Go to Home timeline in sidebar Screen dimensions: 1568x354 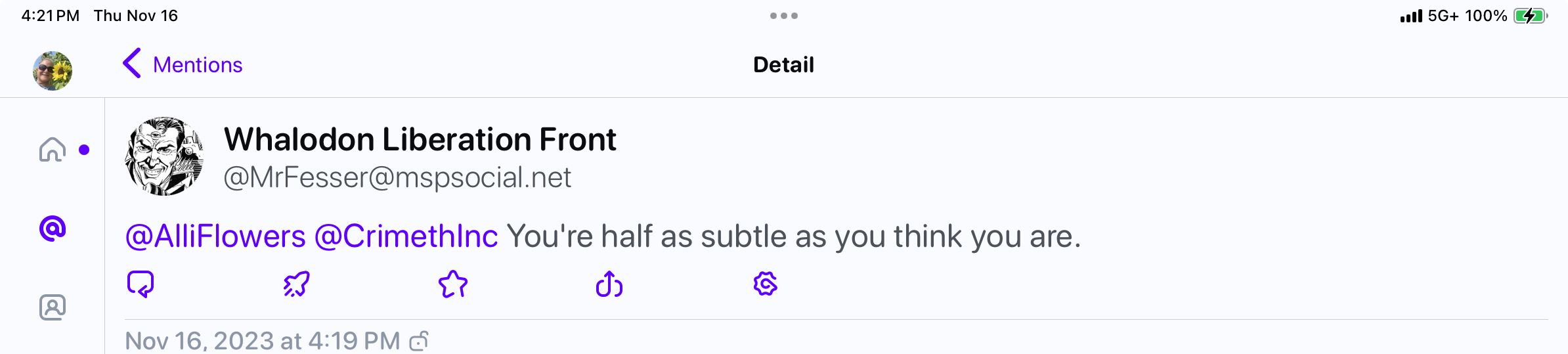click(x=53, y=150)
